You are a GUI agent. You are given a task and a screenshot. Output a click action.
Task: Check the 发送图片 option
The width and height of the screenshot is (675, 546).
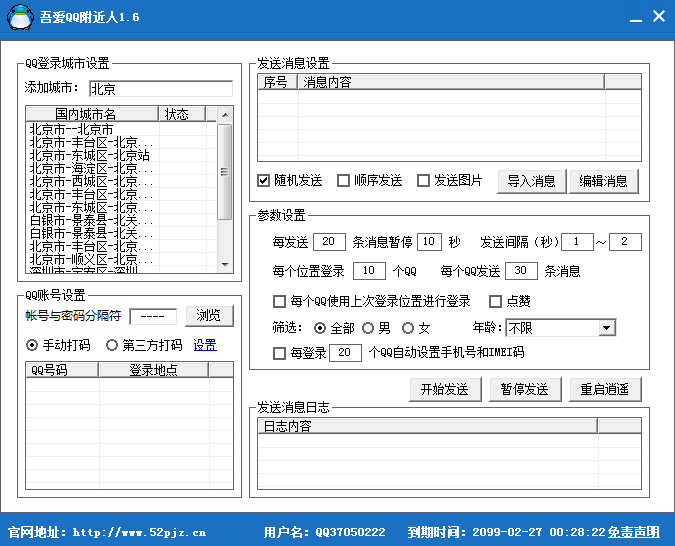click(424, 181)
